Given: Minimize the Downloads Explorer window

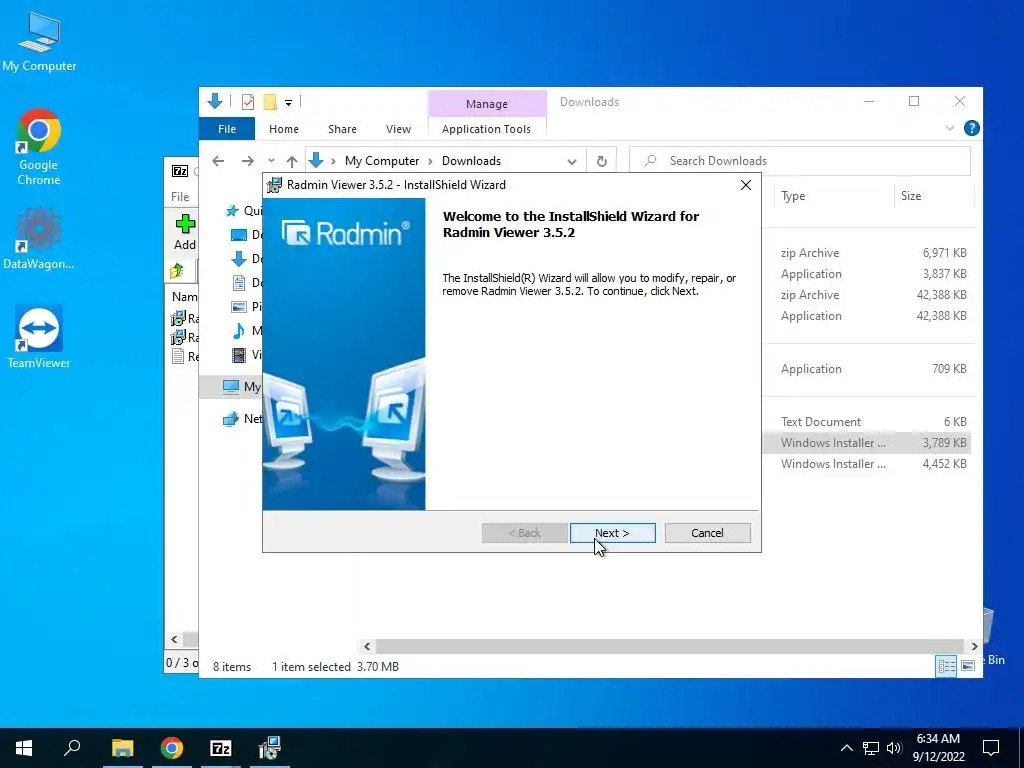Looking at the screenshot, I should click(869, 101).
